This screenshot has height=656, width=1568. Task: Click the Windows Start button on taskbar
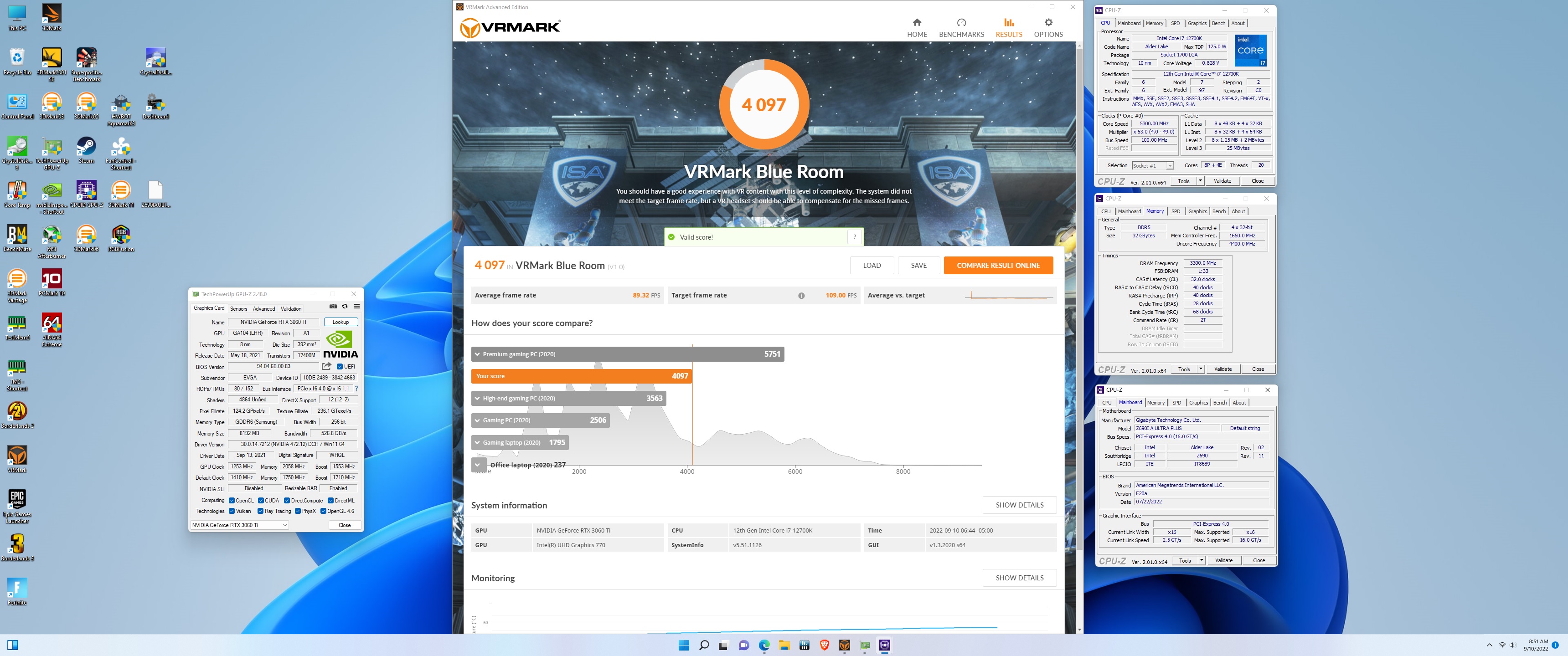coord(684,645)
